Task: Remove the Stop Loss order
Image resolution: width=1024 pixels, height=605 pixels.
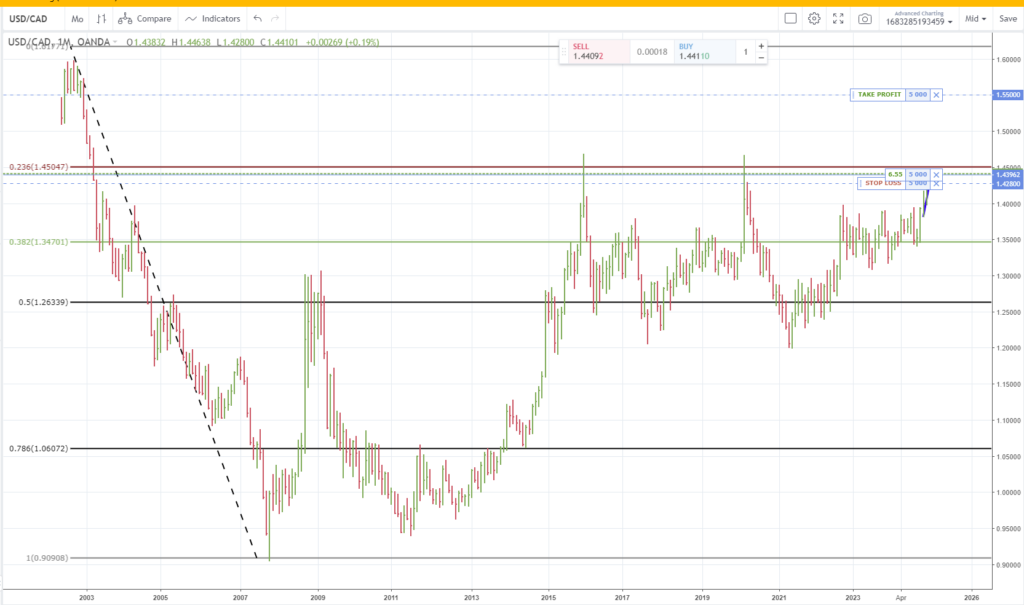Action: click(x=936, y=184)
